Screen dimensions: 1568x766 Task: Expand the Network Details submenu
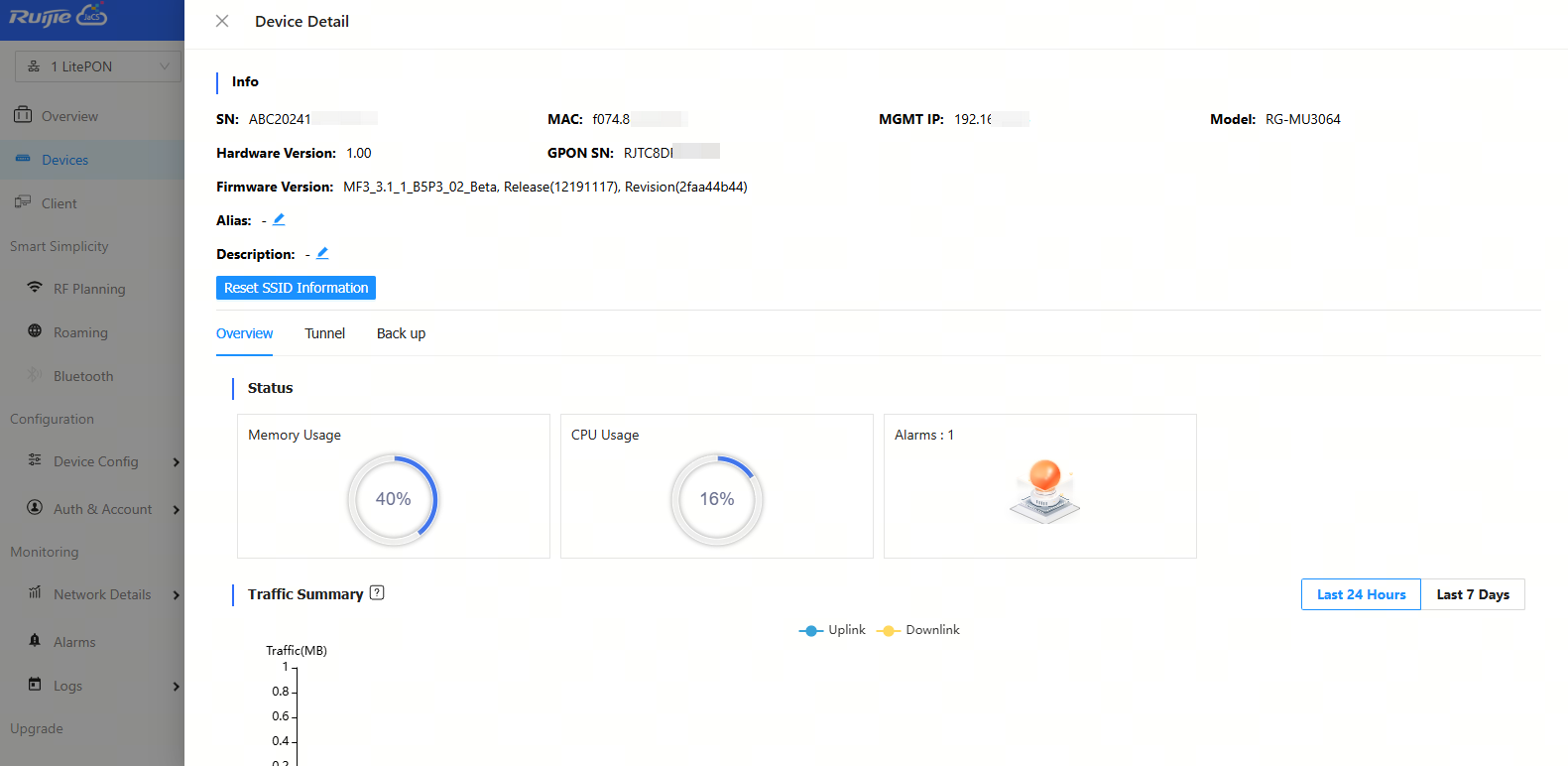[x=176, y=594]
